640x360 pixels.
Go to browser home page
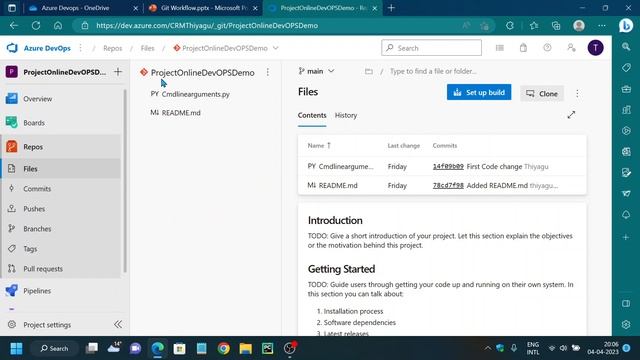point(58,25)
